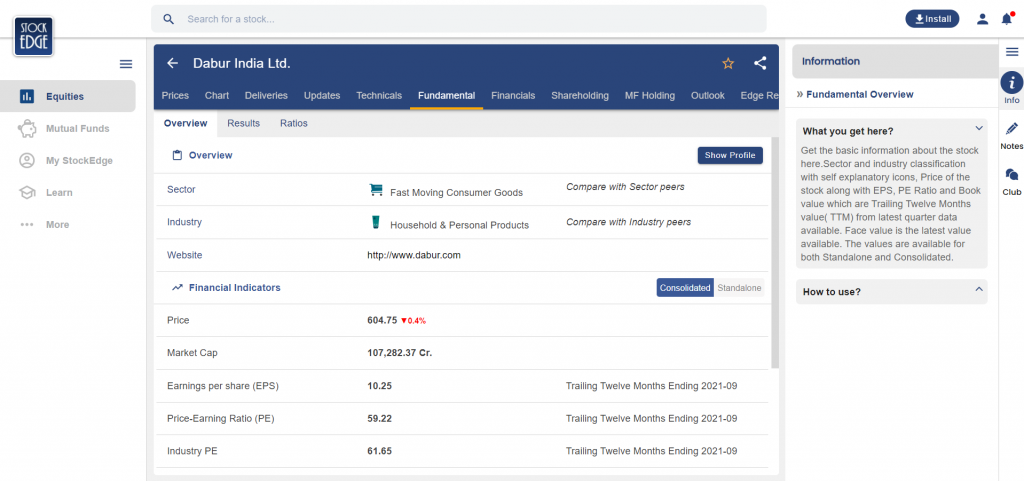Select the Consolidated toggle

(685, 288)
